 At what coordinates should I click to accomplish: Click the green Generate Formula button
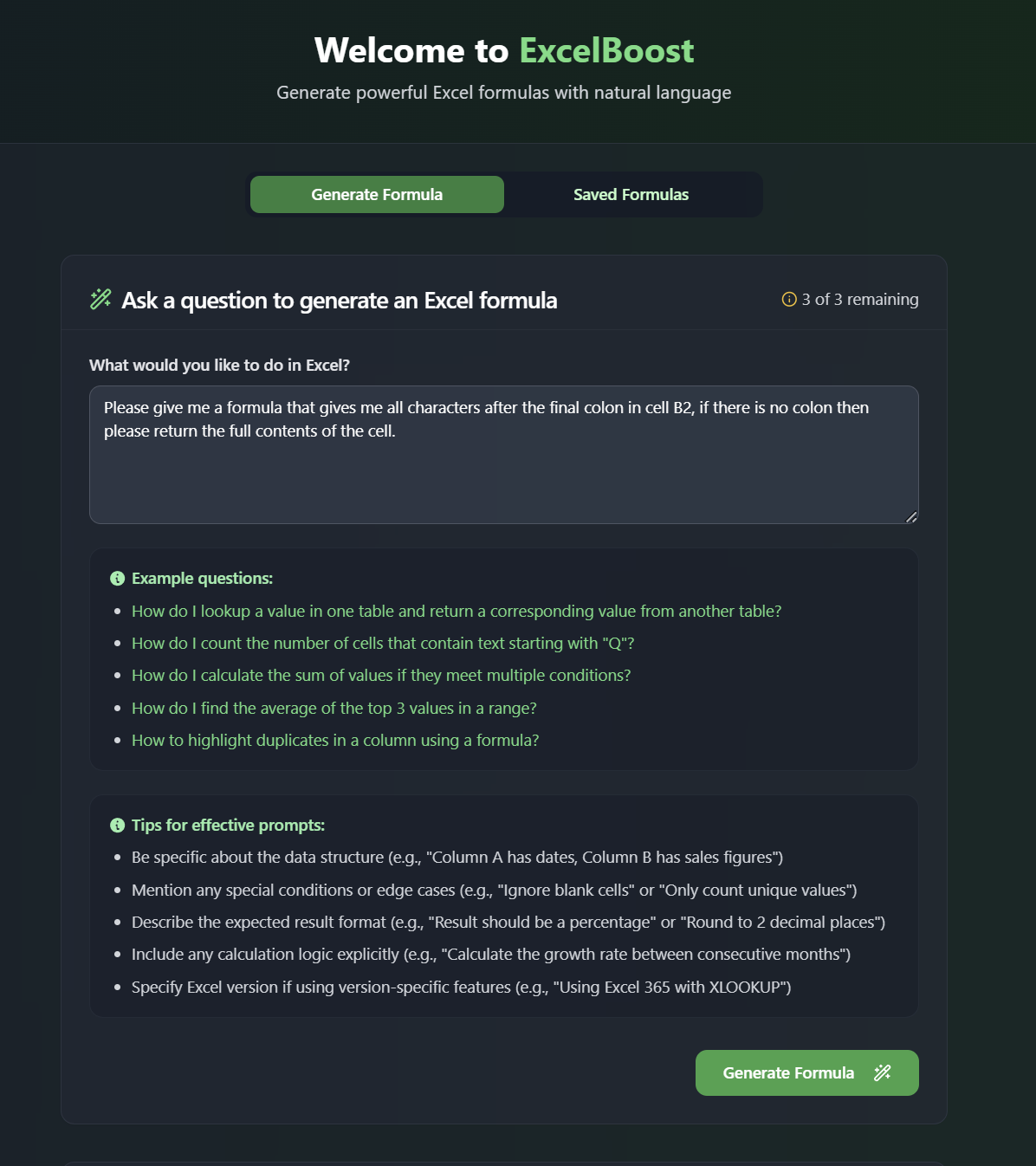click(807, 1072)
